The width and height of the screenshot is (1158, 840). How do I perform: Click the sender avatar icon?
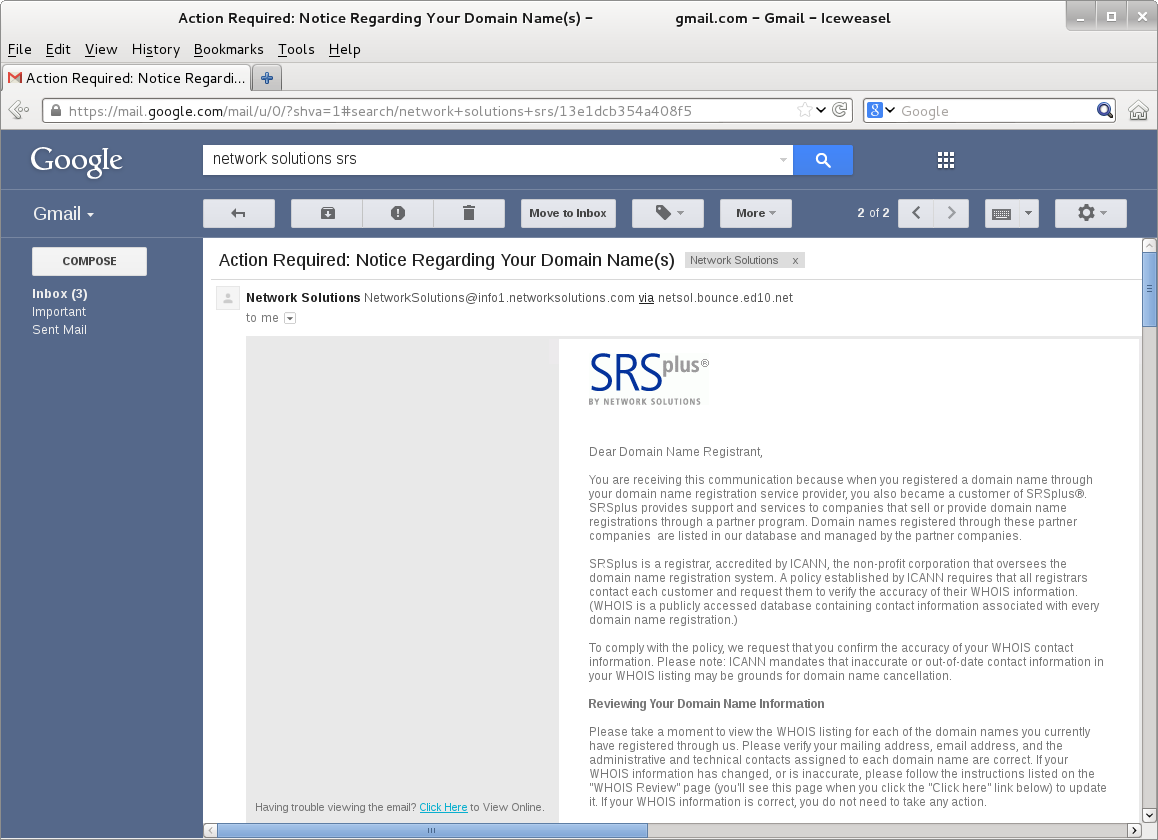click(227, 298)
